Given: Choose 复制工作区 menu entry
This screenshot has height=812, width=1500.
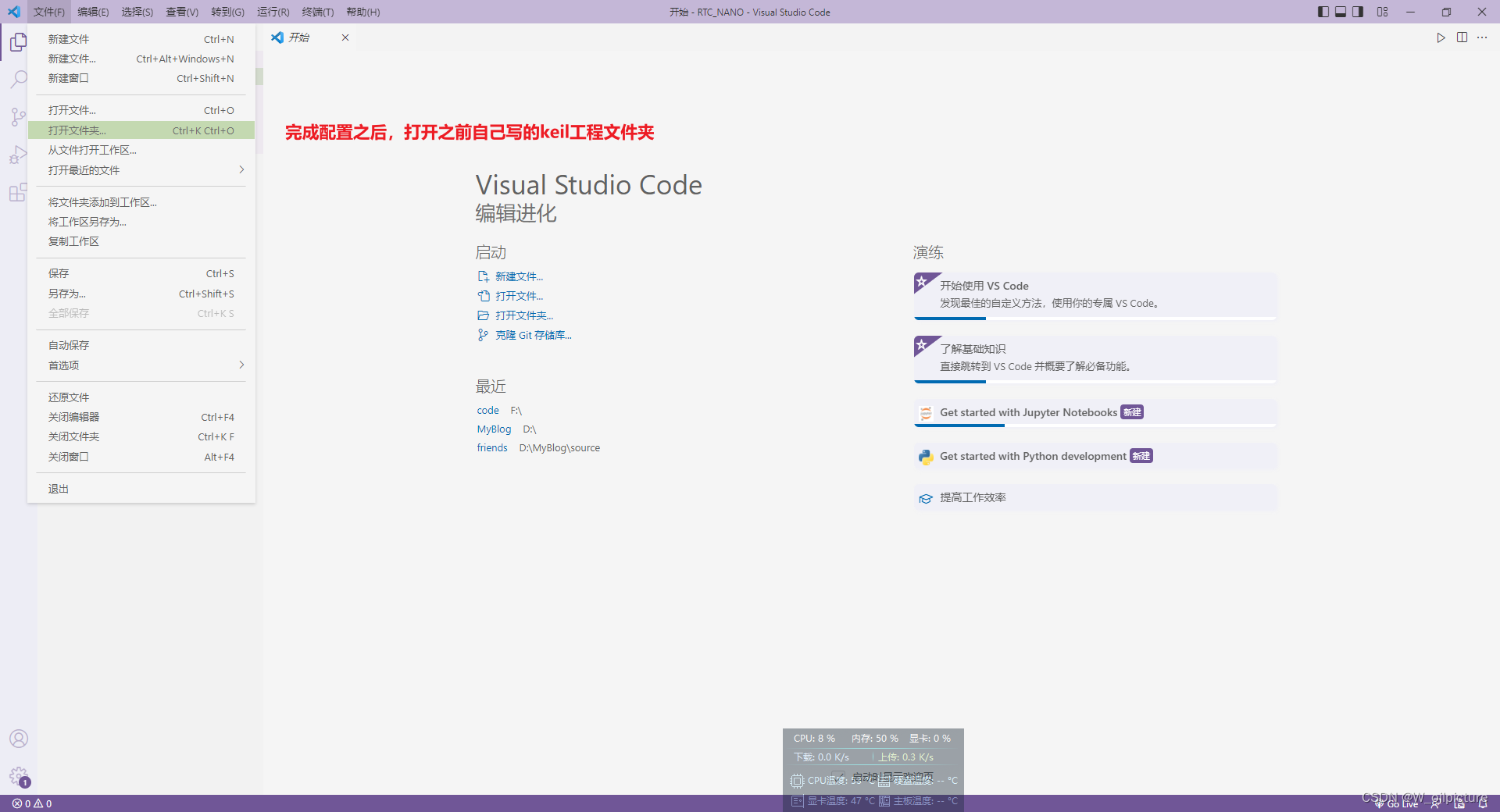Looking at the screenshot, I should click(141, 241).
